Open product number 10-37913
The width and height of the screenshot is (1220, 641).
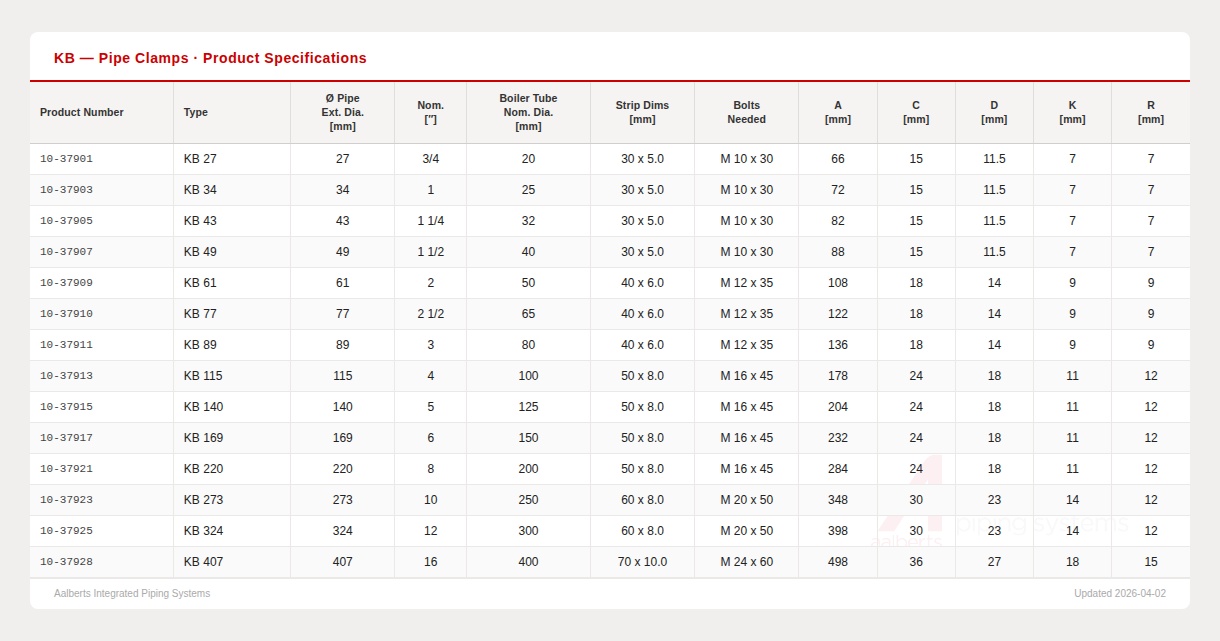coord(66,376)
